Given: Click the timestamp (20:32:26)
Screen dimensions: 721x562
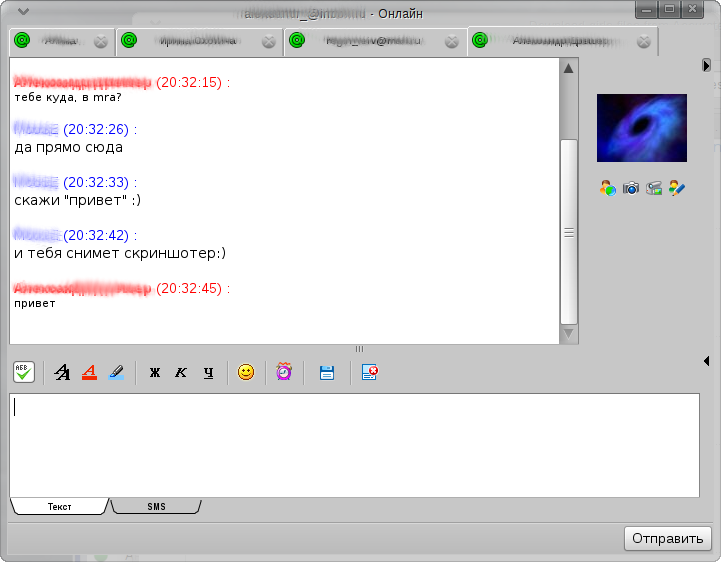Looking at the screenshot, I should point(96,130).
